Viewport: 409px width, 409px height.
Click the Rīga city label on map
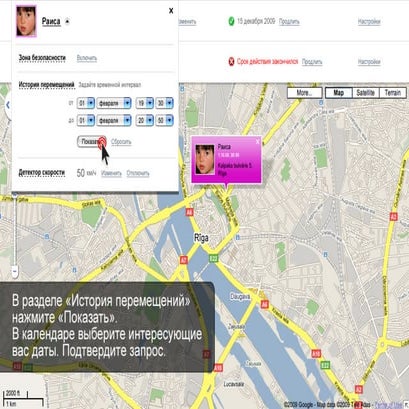click(x=201, y=238)
